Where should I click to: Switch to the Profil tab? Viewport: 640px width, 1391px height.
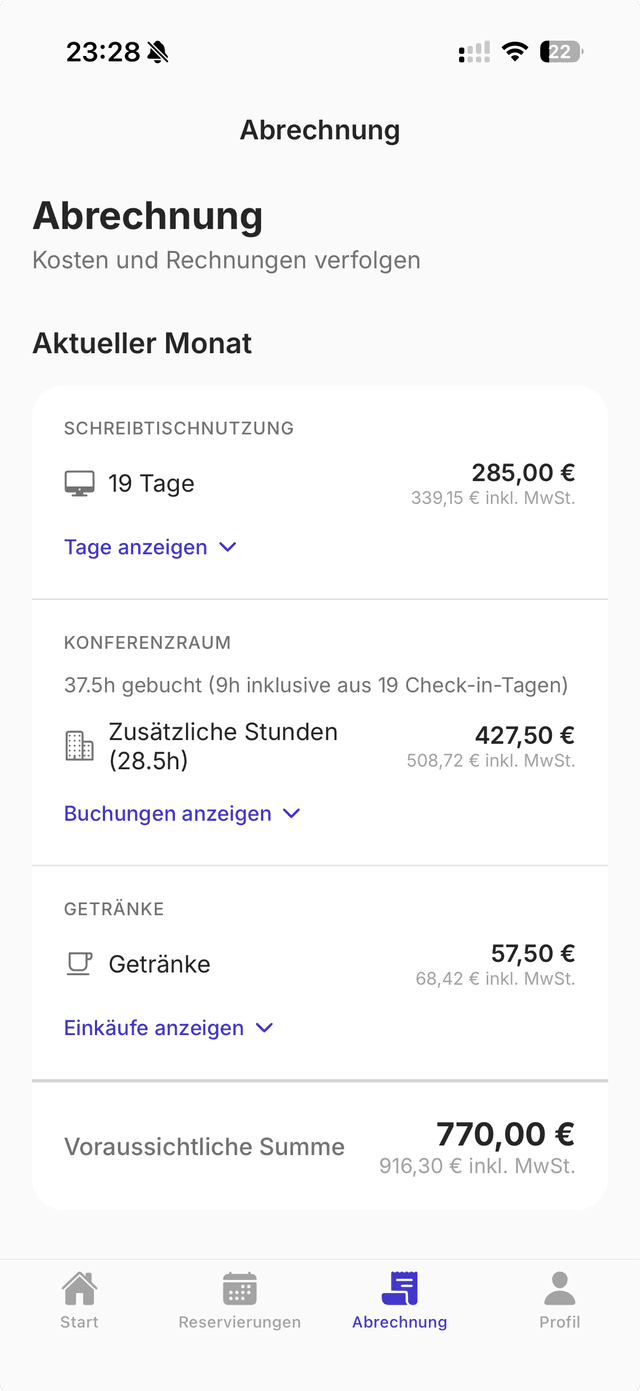pos(559,1300)
